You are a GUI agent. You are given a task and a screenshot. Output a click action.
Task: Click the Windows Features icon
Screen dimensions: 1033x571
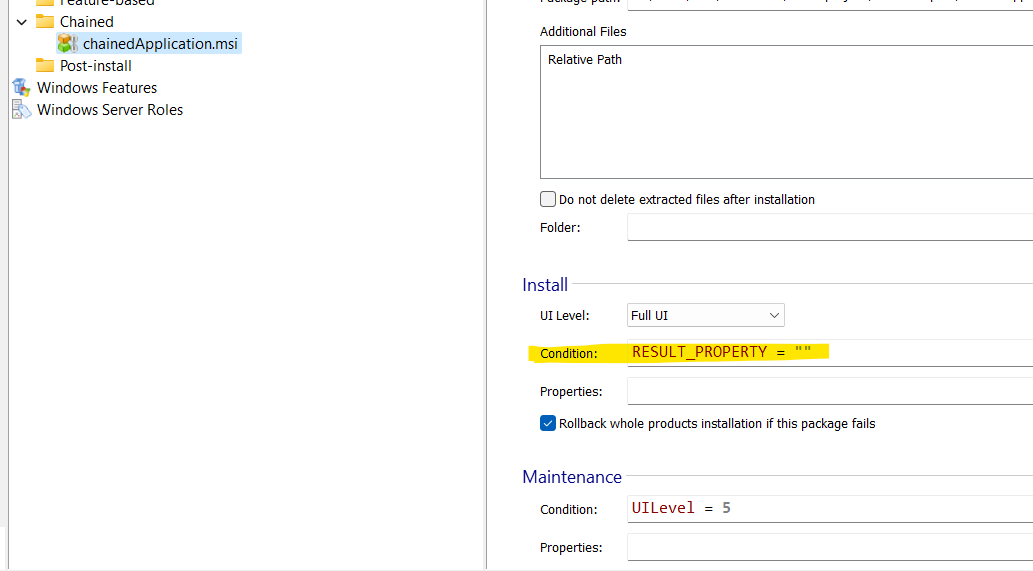click(x=22, y=87)
